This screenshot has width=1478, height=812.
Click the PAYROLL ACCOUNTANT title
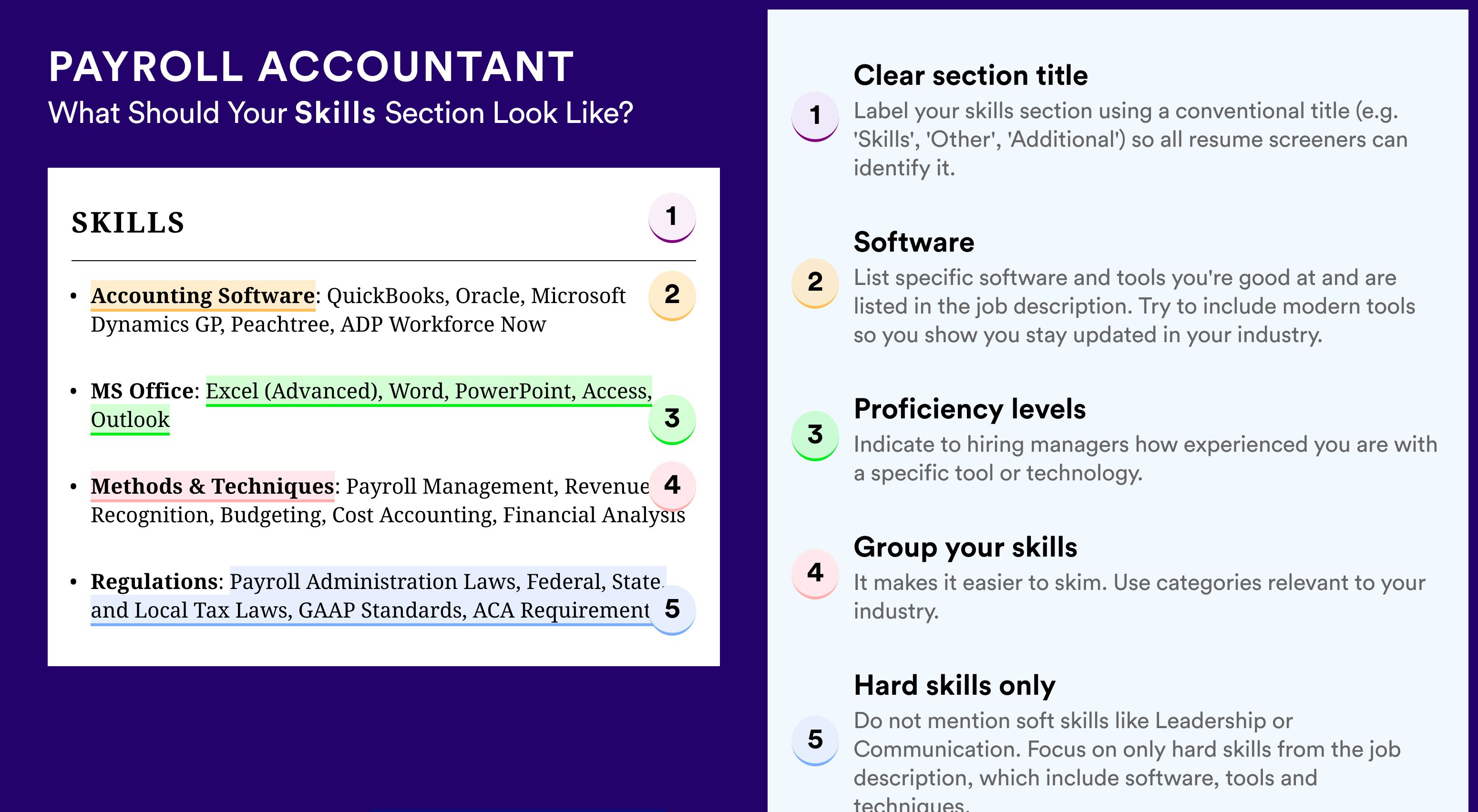coord(311,67)
